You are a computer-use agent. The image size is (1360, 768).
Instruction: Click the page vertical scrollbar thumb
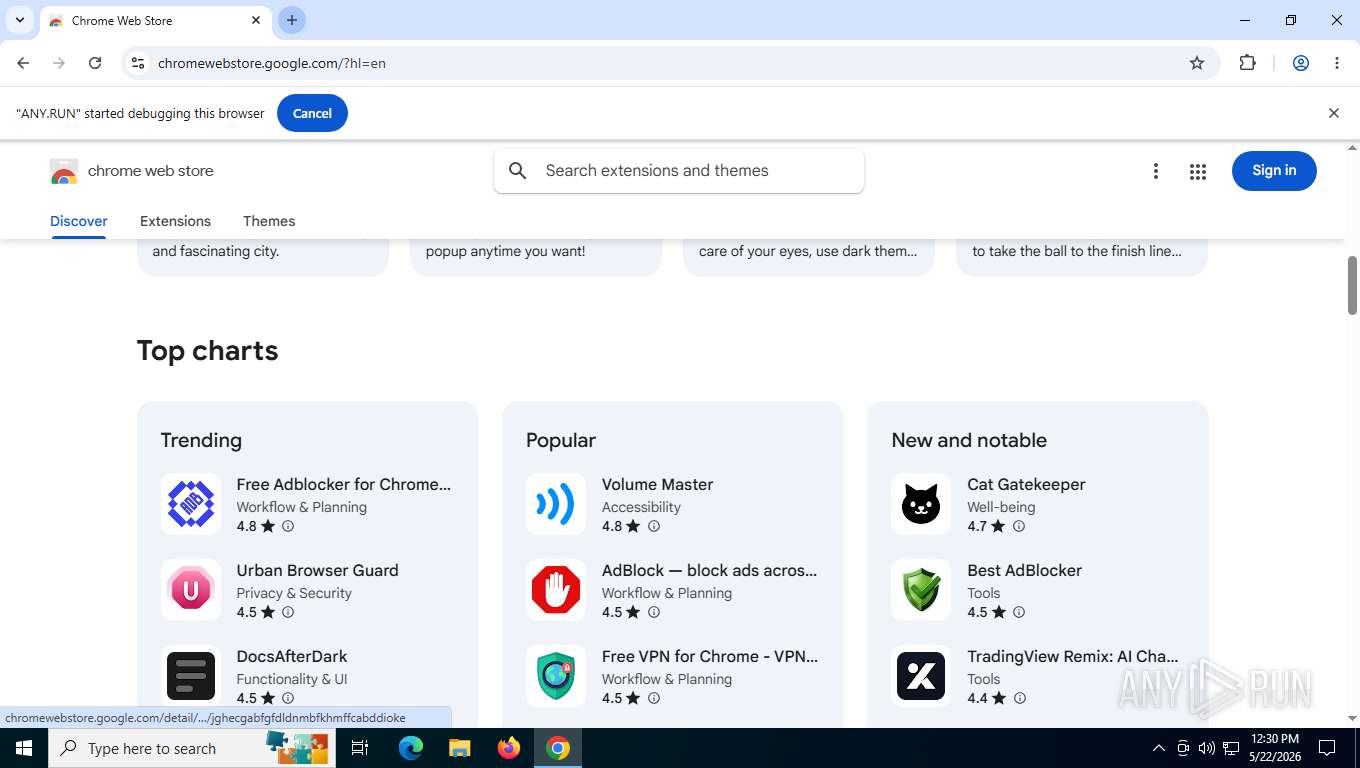pos(1352,285)
